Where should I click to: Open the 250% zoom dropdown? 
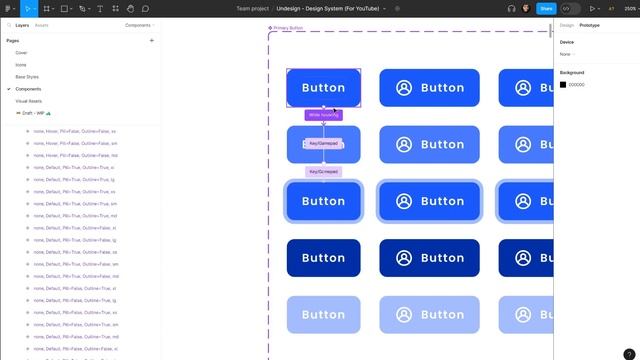pyautogui.click(x=631, y=9)
